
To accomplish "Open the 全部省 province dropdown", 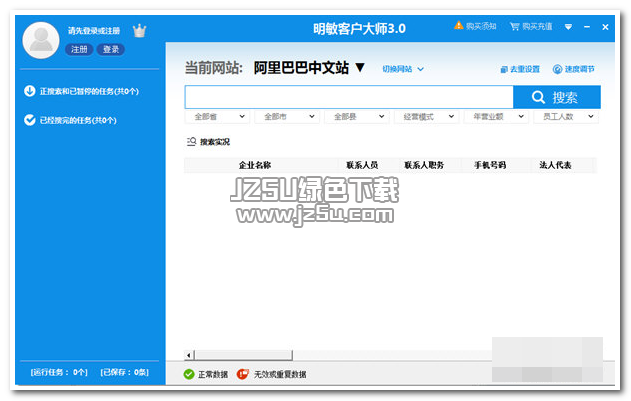I will [217, 117].
